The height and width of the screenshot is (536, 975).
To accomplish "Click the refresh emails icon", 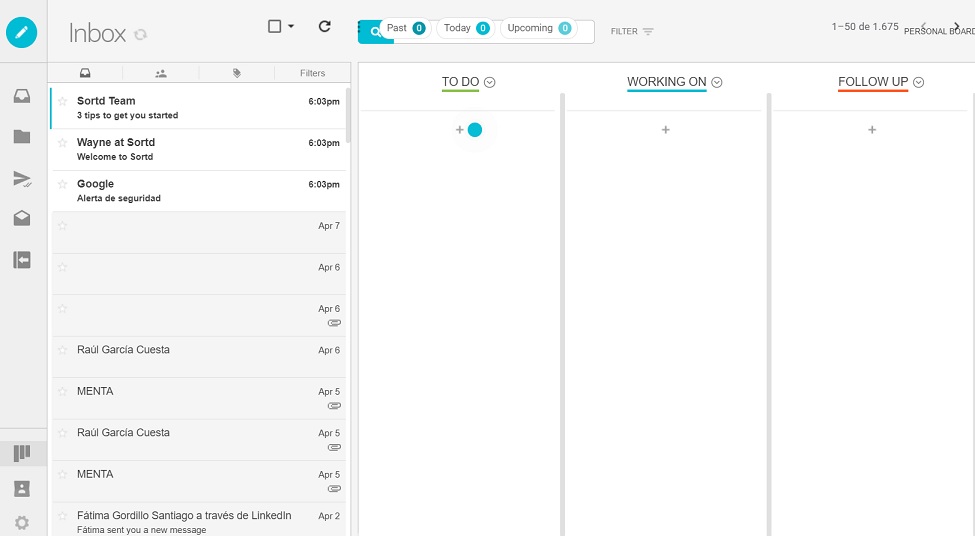I will (324, 27).
